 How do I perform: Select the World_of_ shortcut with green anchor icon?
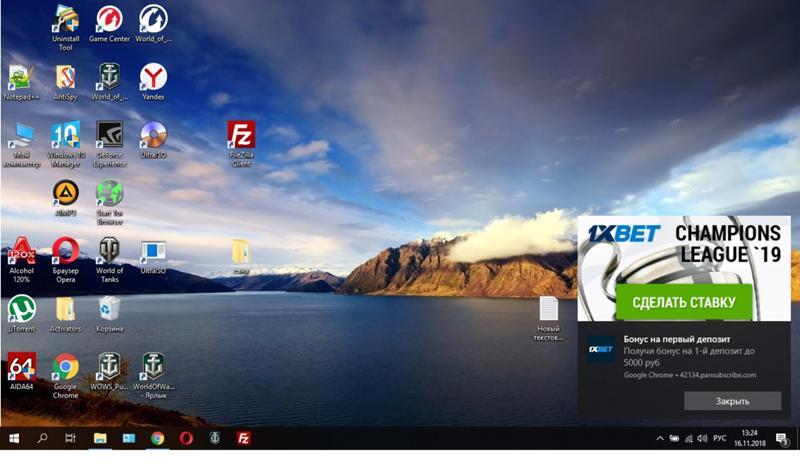point(109,82)
